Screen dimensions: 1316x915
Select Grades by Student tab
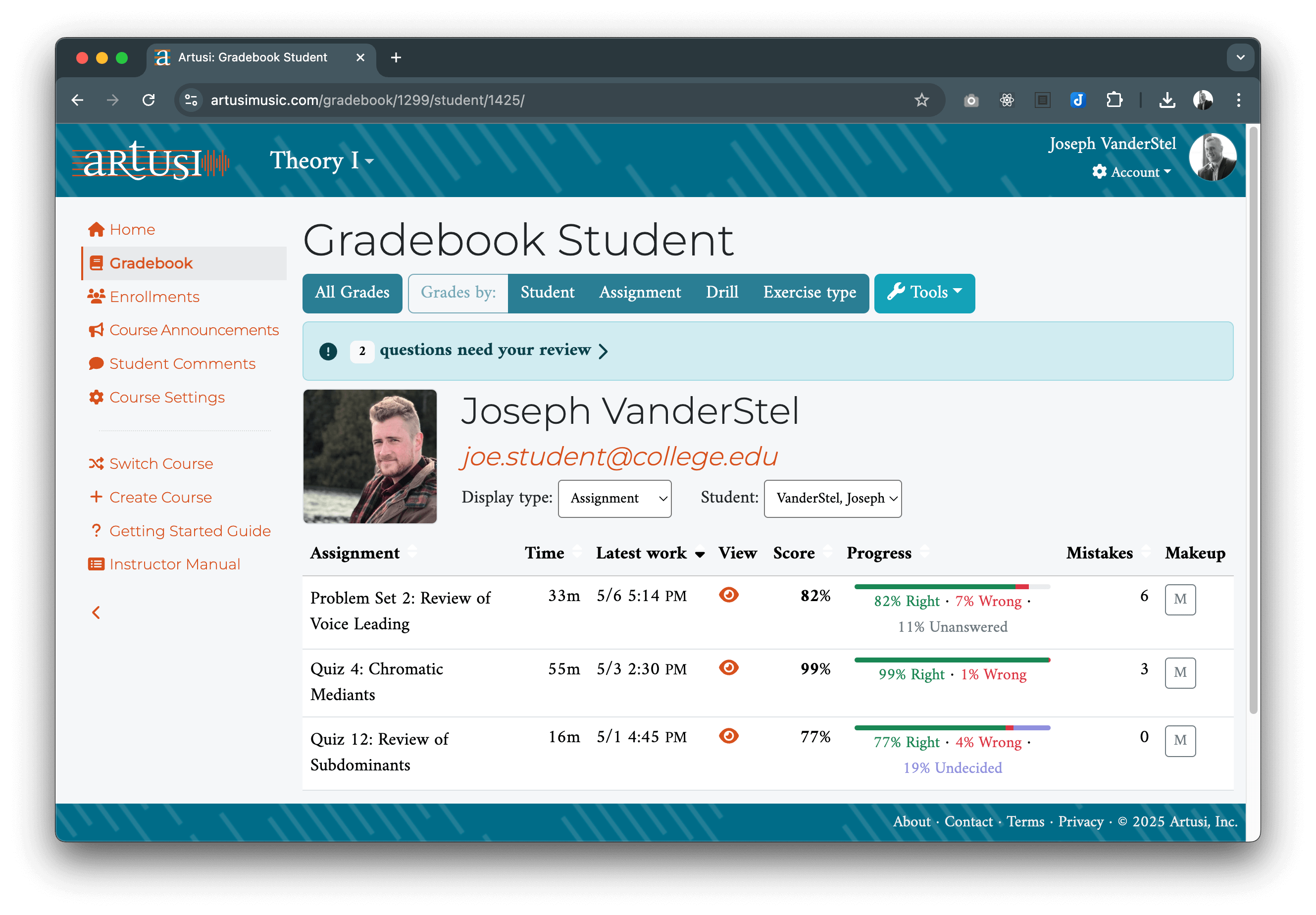pos(547,293)
